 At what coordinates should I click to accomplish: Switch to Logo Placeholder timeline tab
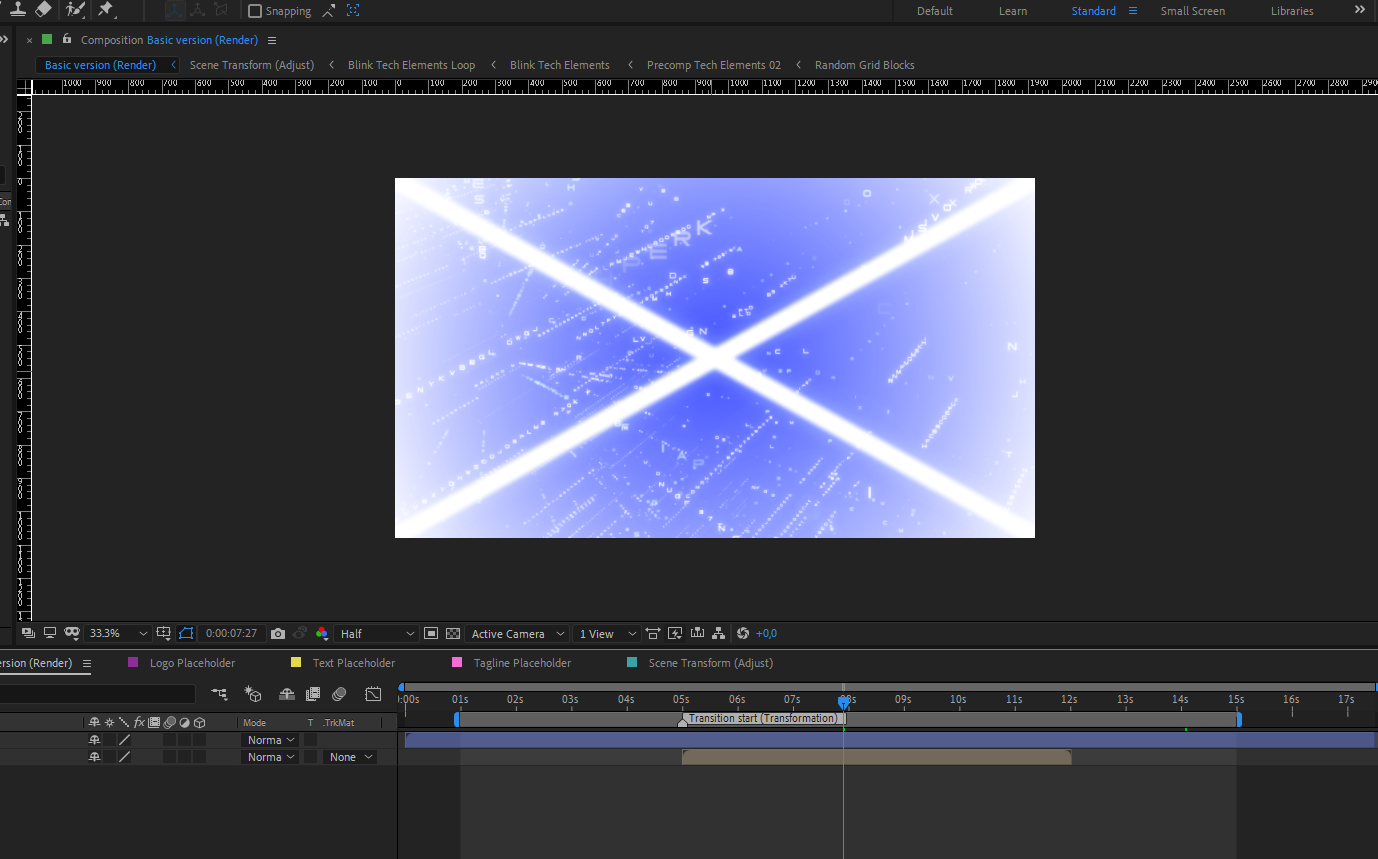point(192,663)
